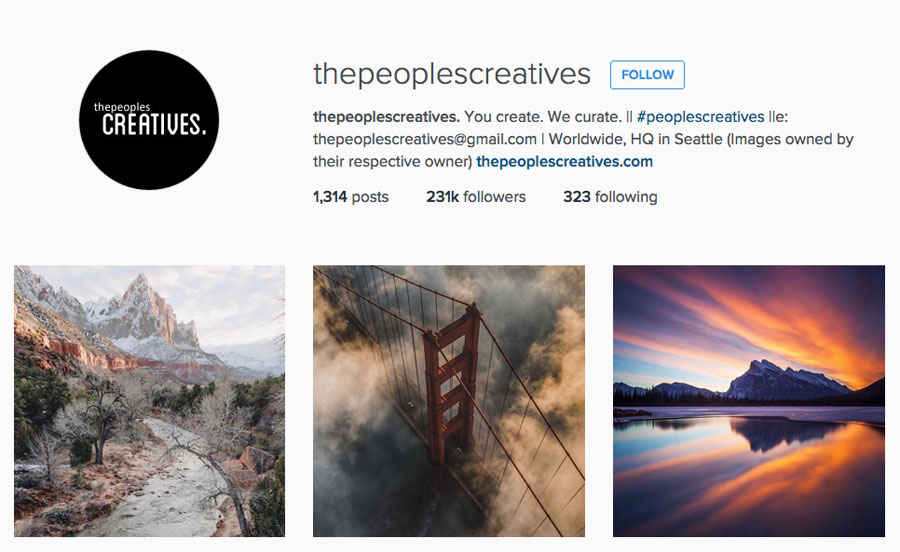This screenshot has width=900, height=552.
Task: Open the thepeoples CREATIVES profile picture
Action: [149, 119]
